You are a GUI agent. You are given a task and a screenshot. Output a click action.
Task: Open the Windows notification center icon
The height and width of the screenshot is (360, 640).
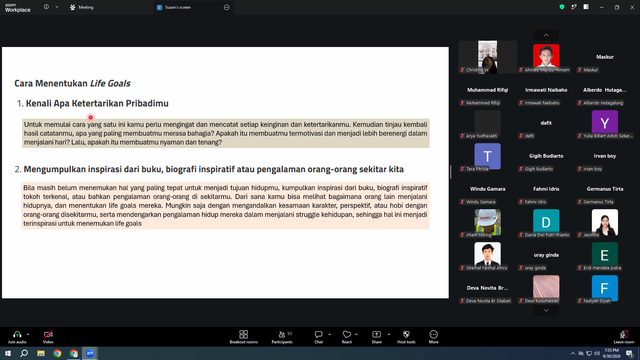[x=629, y=353]
